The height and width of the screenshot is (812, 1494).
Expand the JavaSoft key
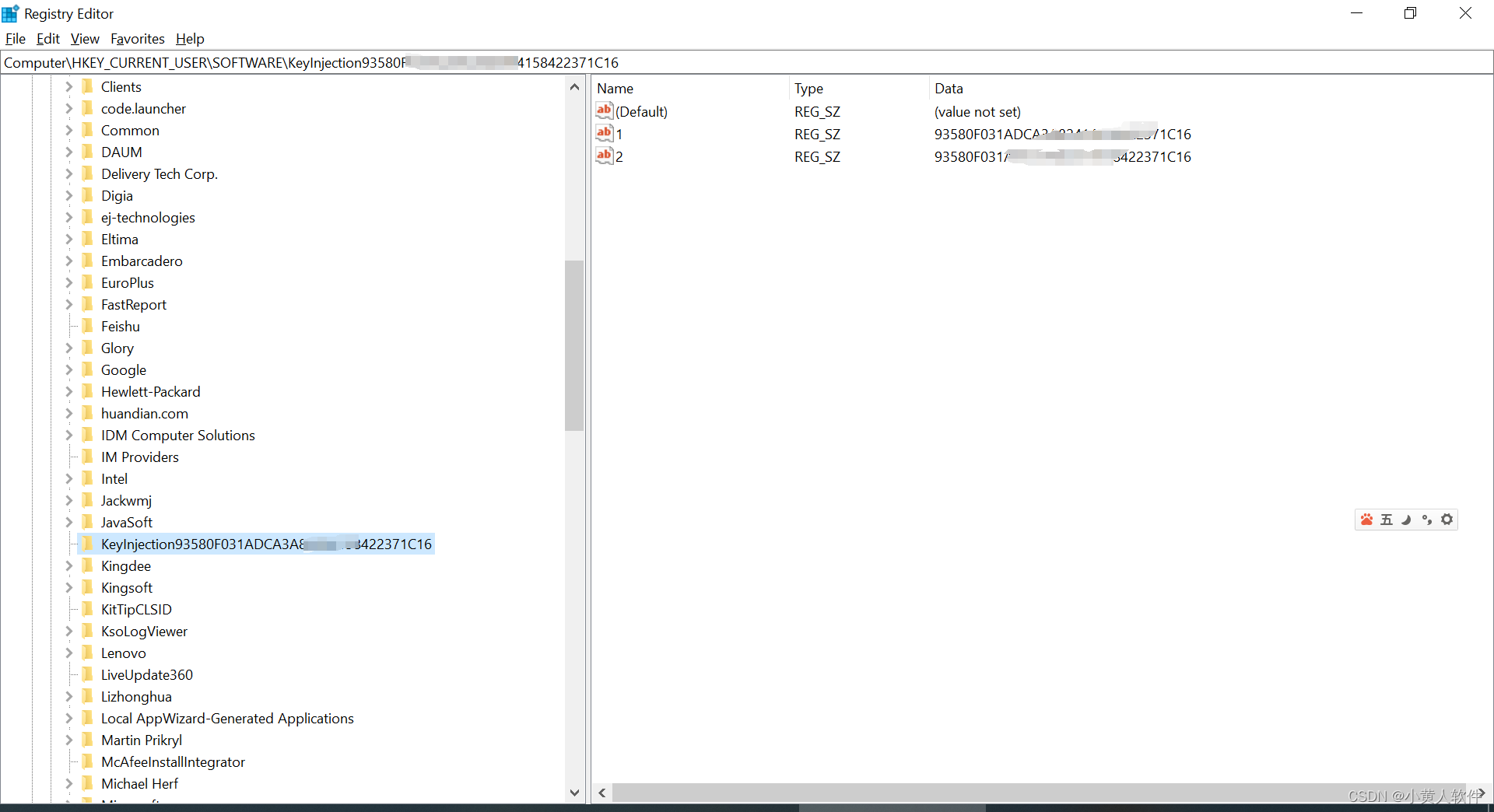click(68, 522)
